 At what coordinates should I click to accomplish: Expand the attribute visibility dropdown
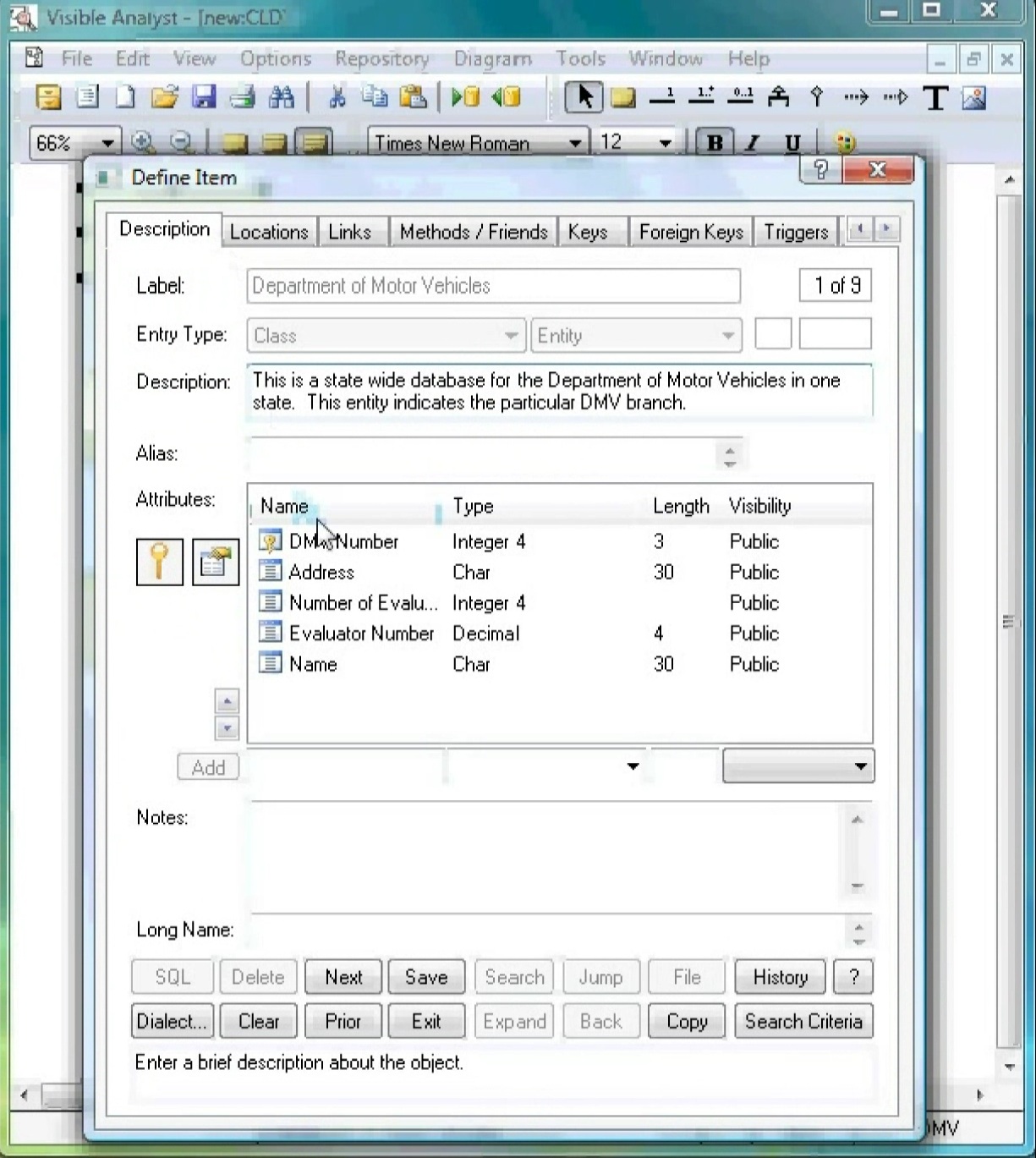[x=860, y=766]
